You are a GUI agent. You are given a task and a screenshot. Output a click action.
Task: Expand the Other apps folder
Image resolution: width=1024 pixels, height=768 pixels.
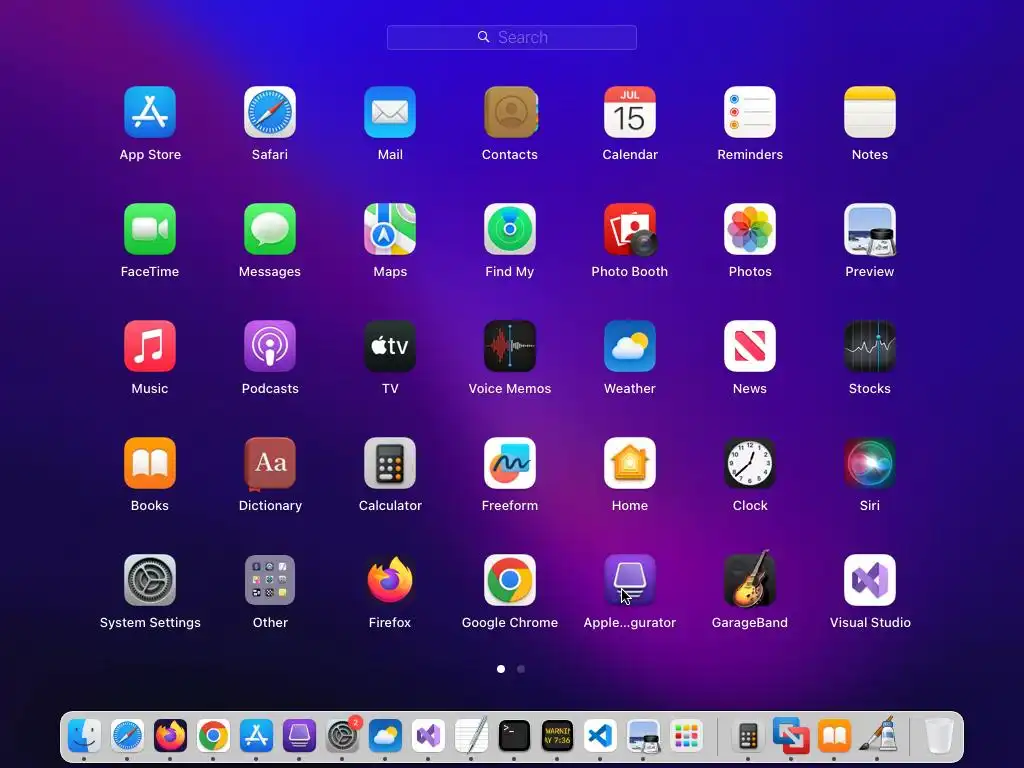pos(270,580)
